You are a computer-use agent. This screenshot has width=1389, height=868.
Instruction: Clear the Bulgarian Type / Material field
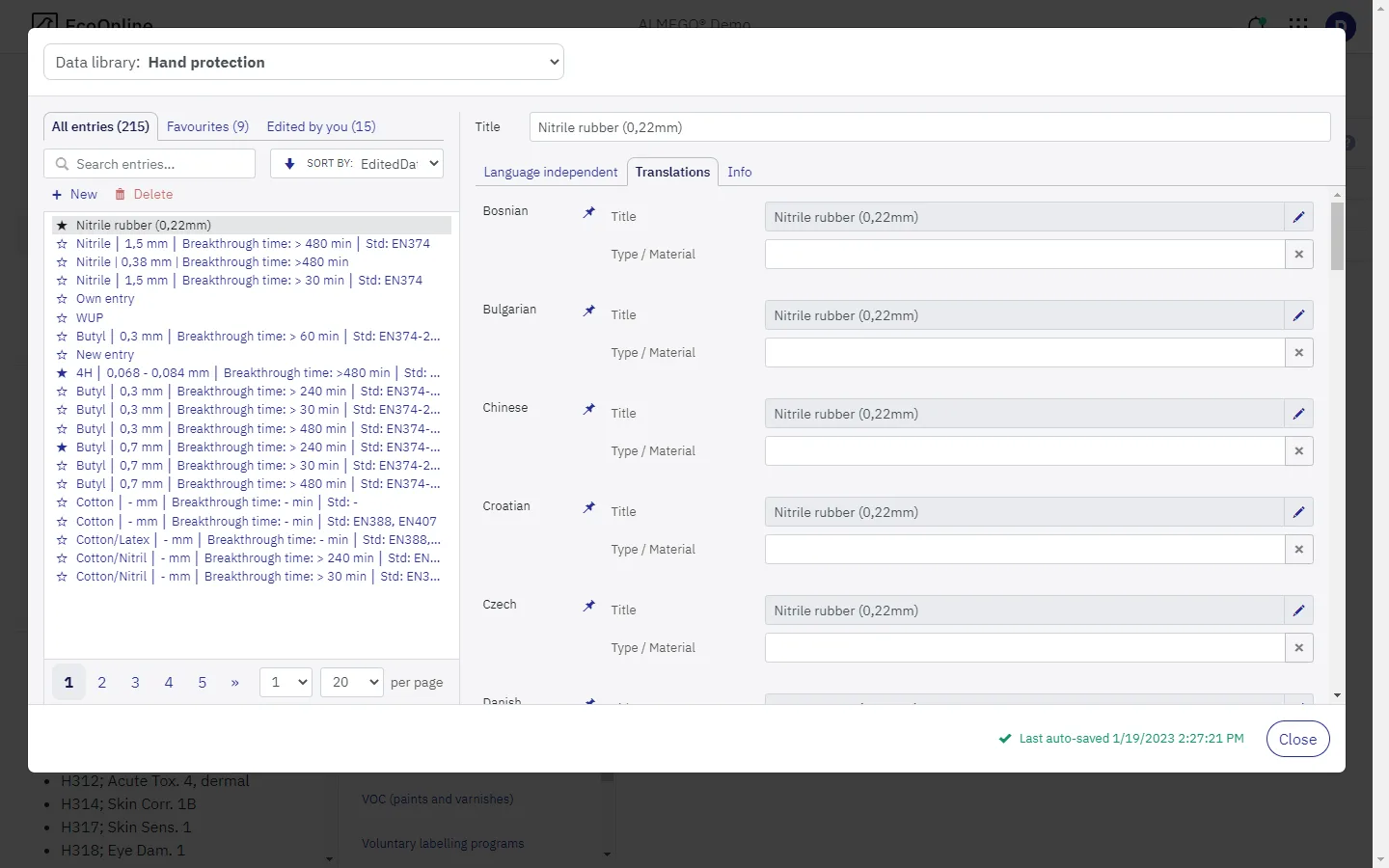coord(1299,353)
